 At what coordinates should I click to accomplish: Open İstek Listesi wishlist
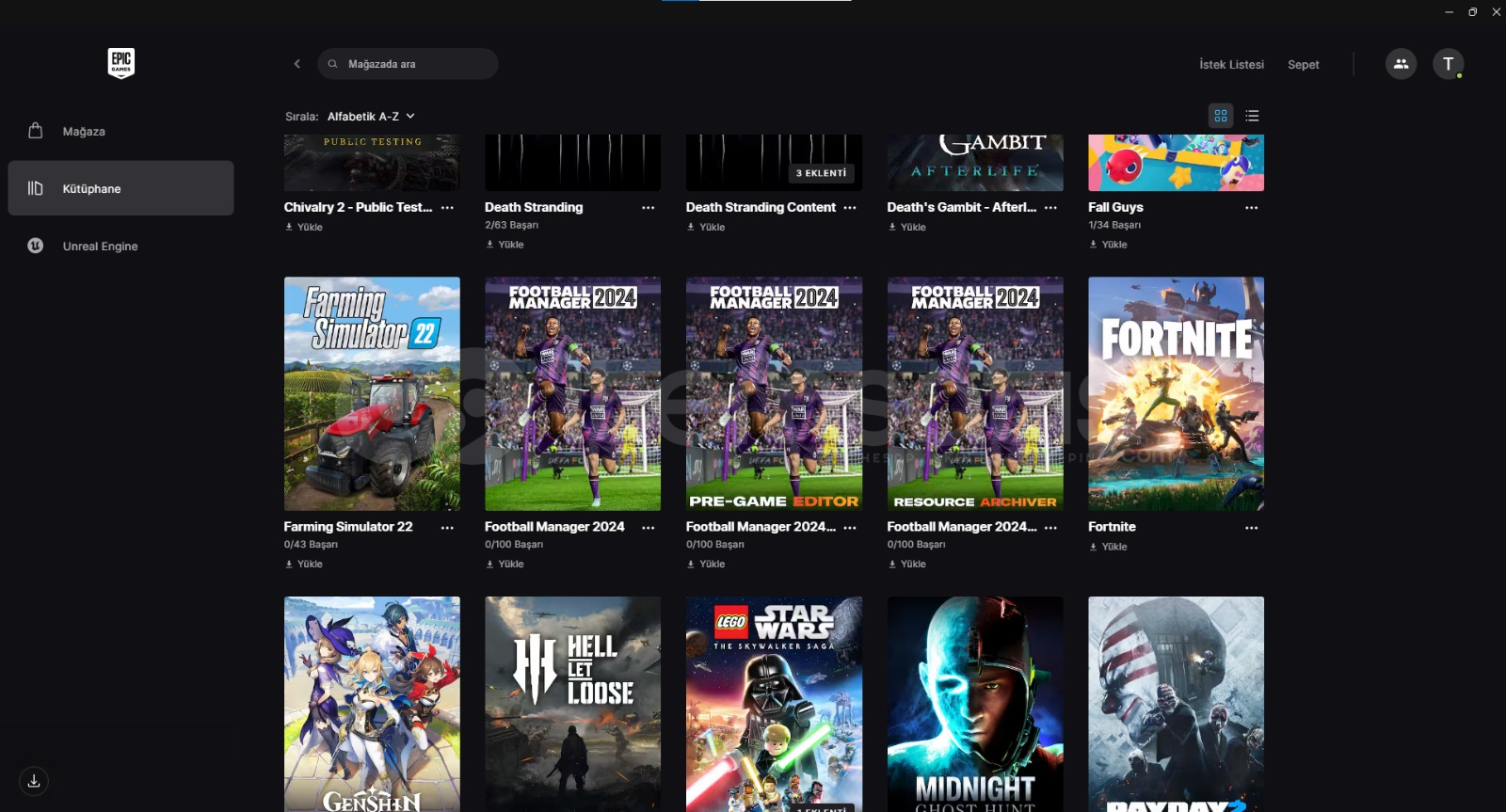click(1231, 64)
